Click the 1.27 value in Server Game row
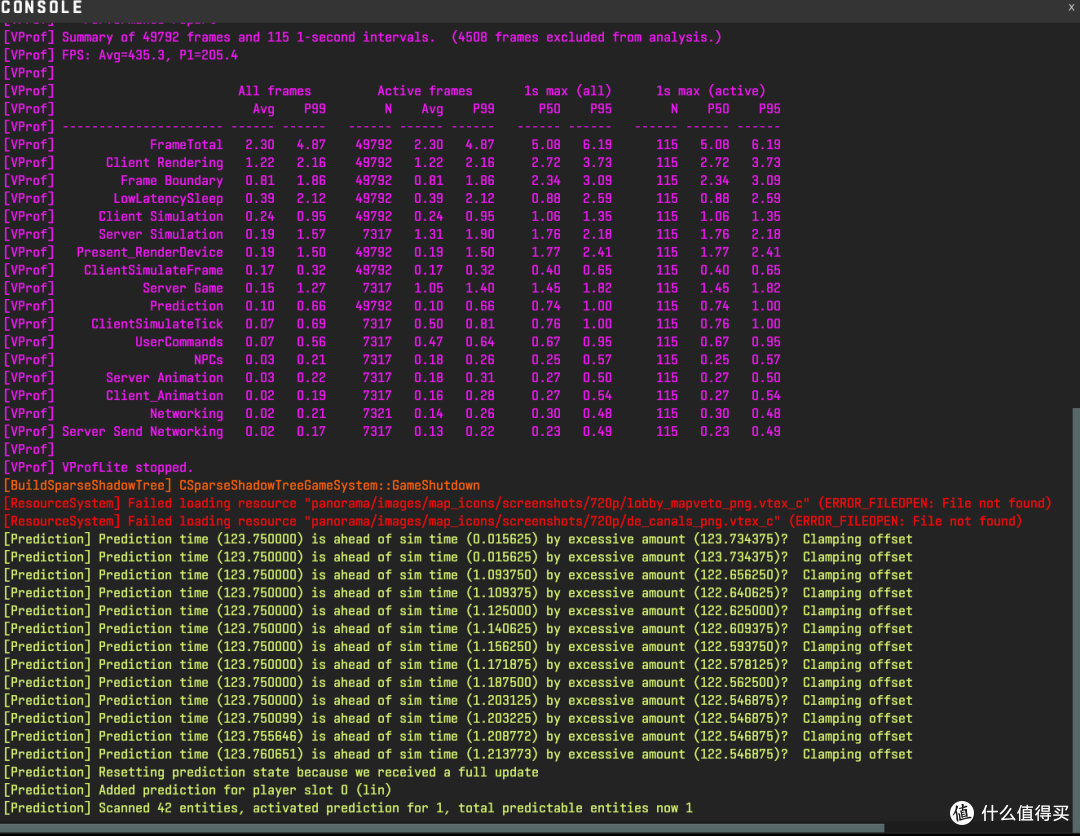Viewport: 1080px width, 836px height. click(311, 288)
